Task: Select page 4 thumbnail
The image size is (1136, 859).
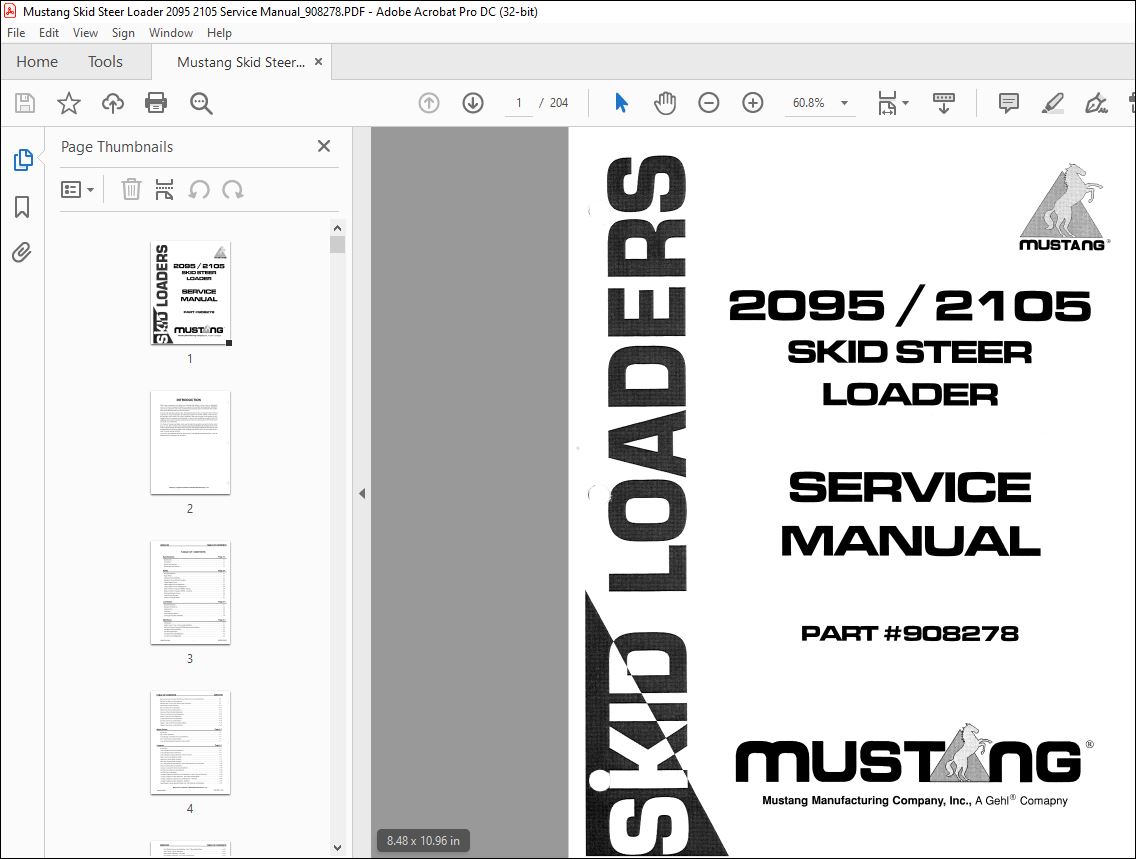Action: (x=191, y=742)
